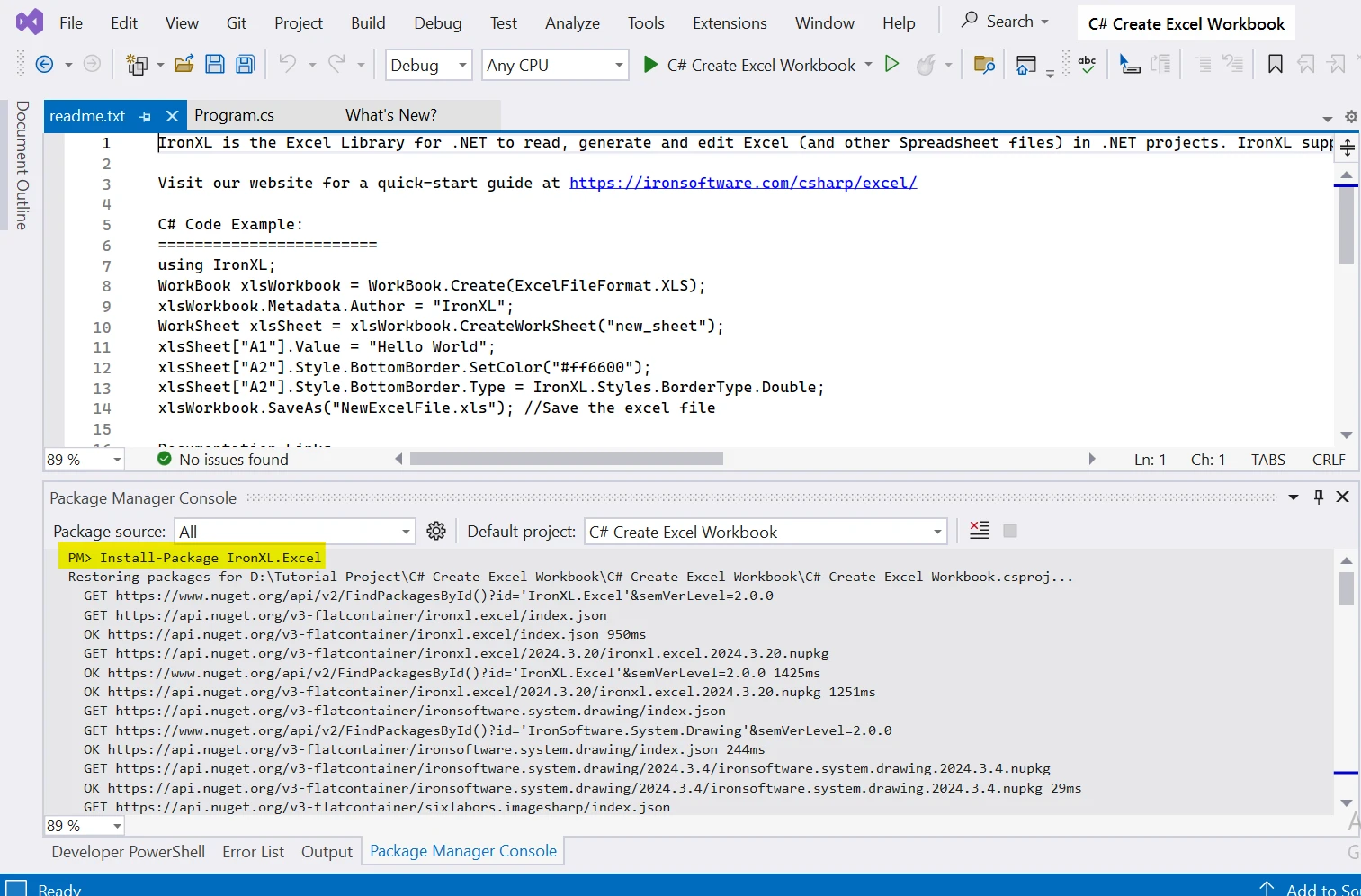Viewport: 1361px width, 896px height.
Task: Toggle auto-hide pin on Package Manager Console
Action: click(1319, 497)
